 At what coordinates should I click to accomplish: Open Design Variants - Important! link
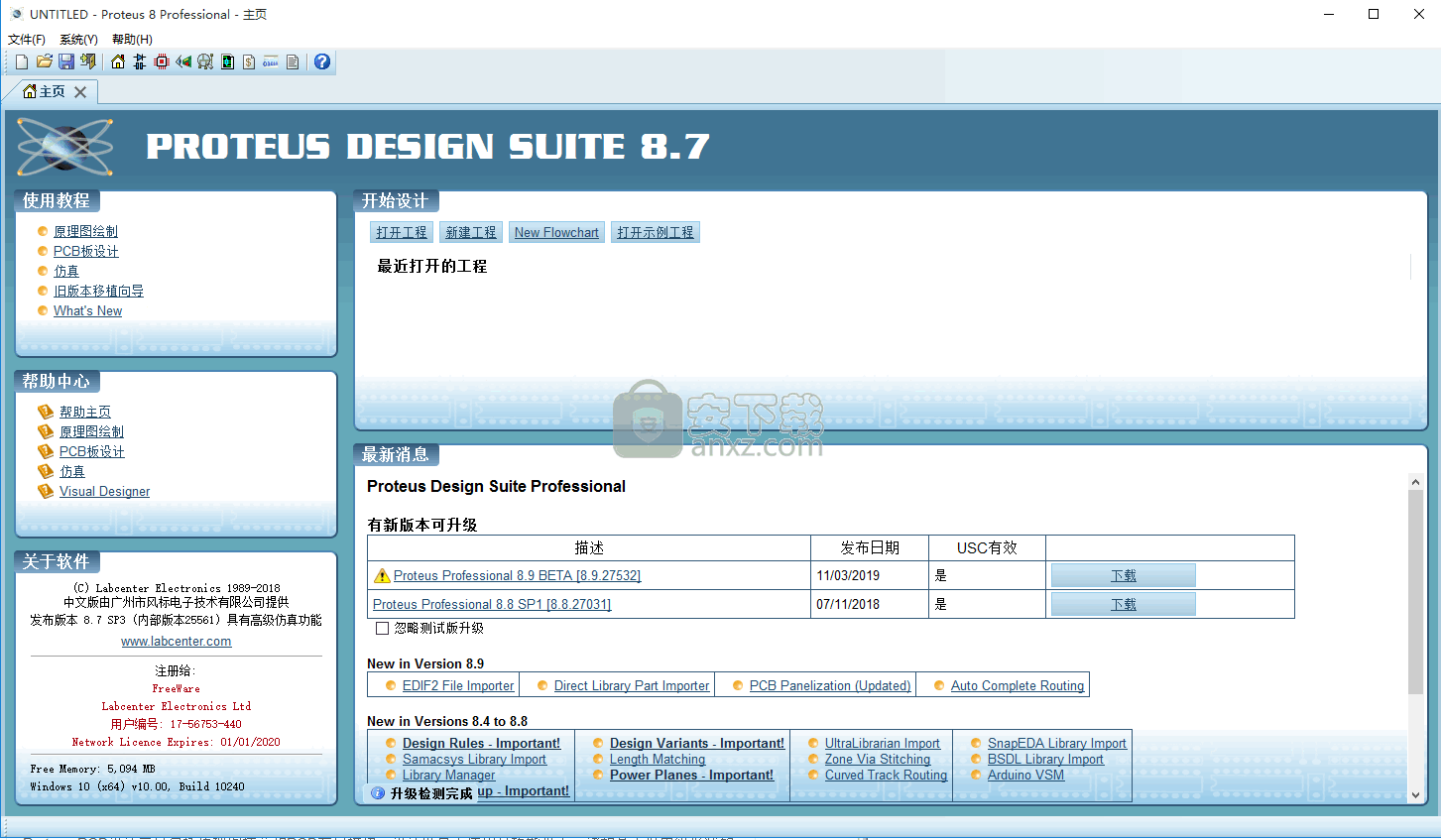[x=697, y=743]
